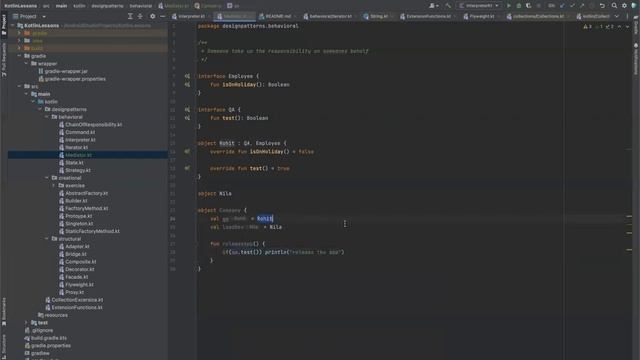The height and width of the screenshot is (360, 640).
Task: Click designpatterns in the navigation breadcrumb
Action: pos(107,6)
